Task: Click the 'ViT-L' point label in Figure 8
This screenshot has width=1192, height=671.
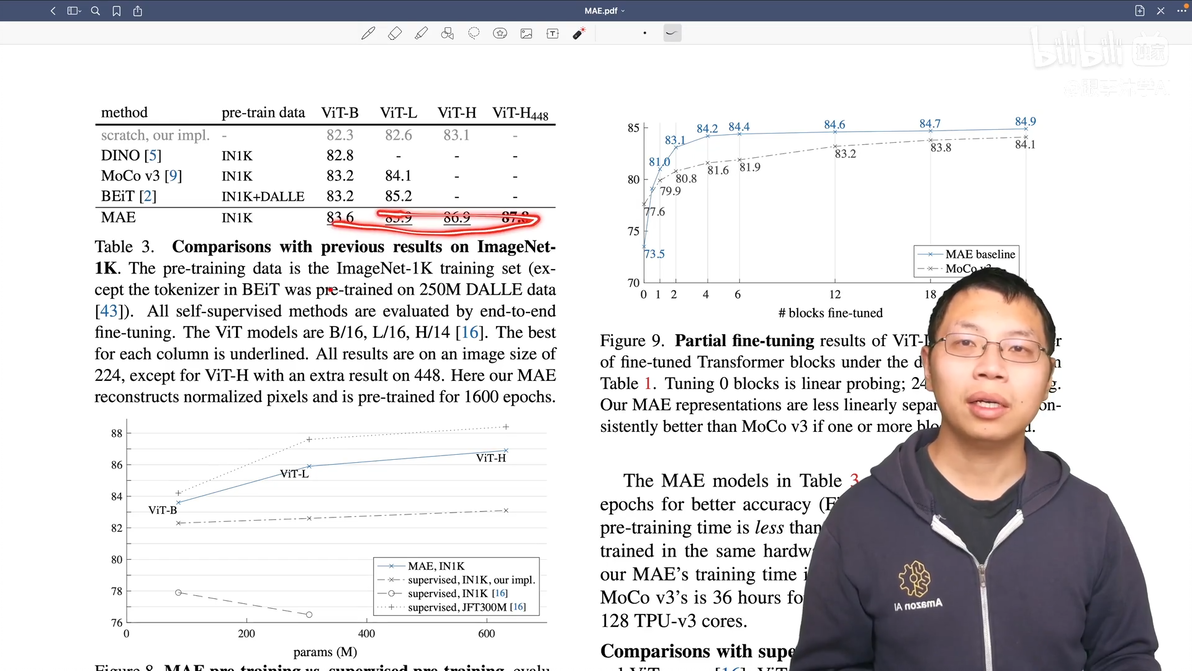Action: pos(294,473)
